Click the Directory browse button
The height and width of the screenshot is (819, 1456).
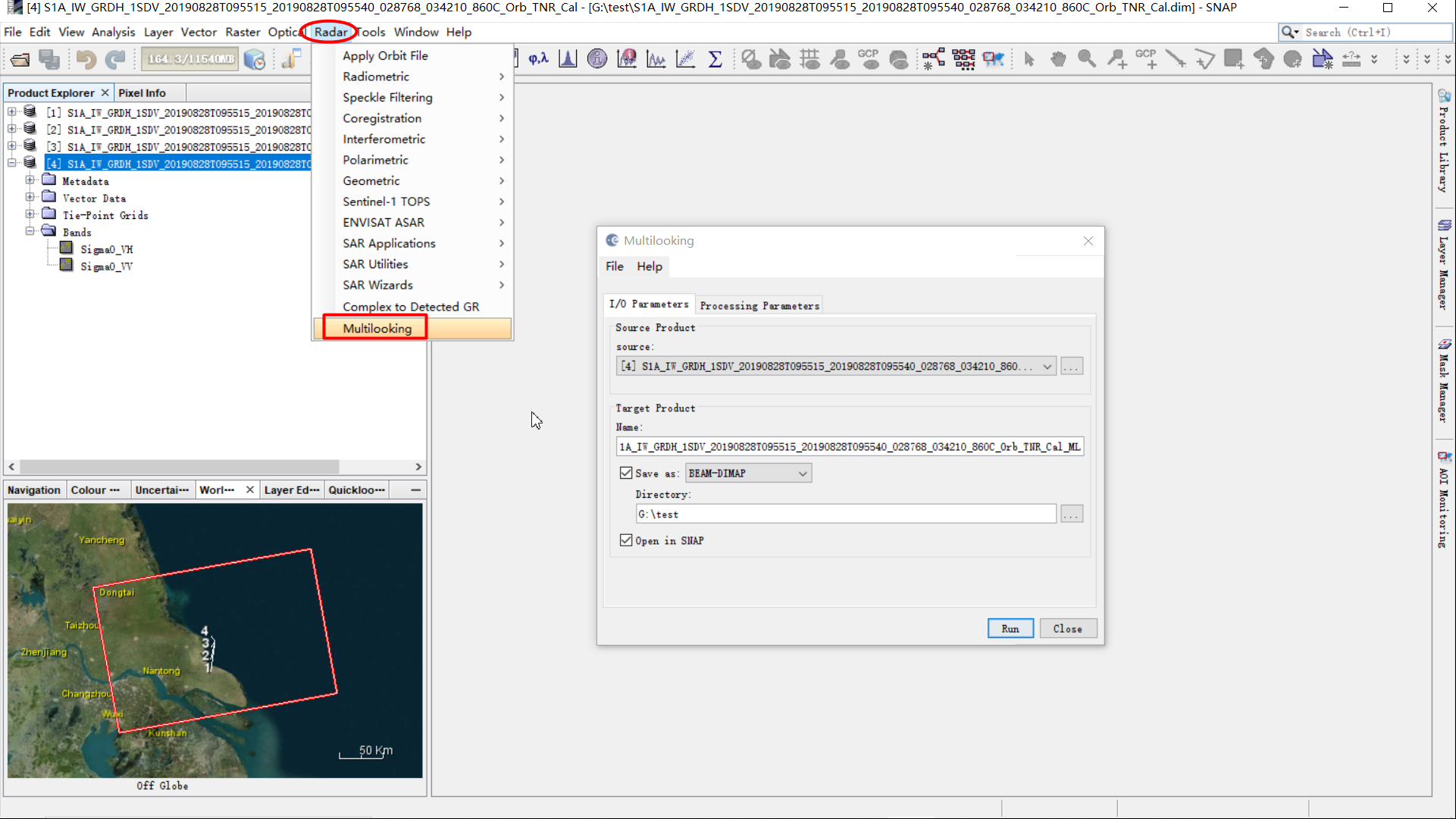click(1071, 514)
